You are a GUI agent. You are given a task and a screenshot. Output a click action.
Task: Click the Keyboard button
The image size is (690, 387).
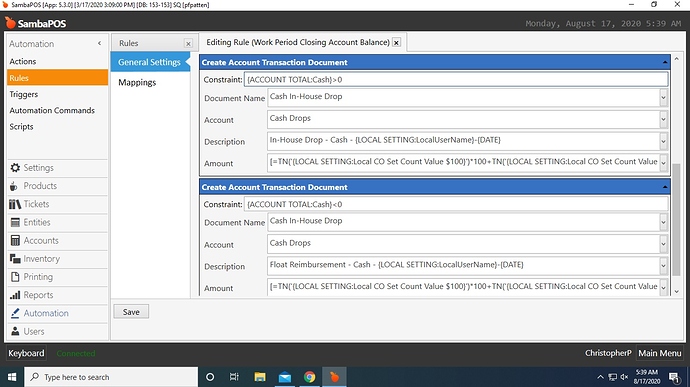[x=26, y=353]
